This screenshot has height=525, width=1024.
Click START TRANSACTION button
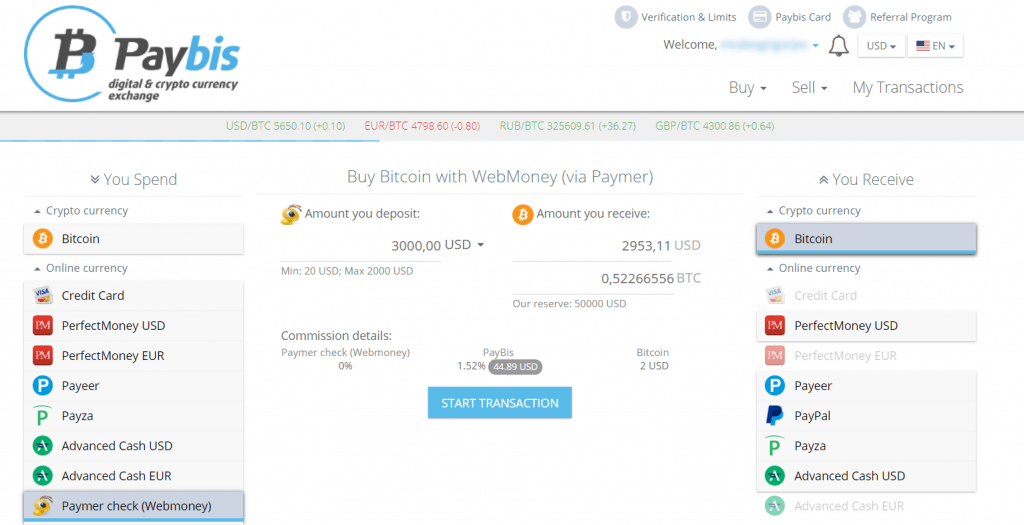point(500,403)
